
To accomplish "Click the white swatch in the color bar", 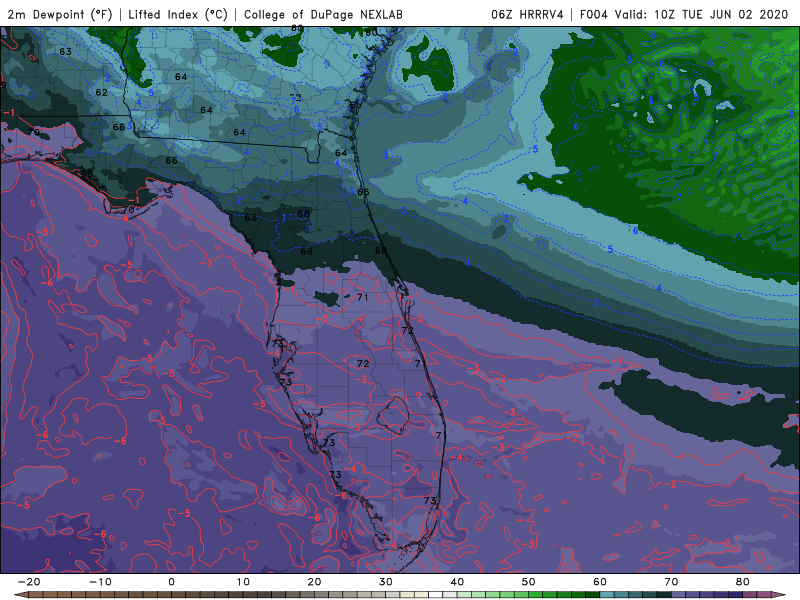I will [436, 595].
